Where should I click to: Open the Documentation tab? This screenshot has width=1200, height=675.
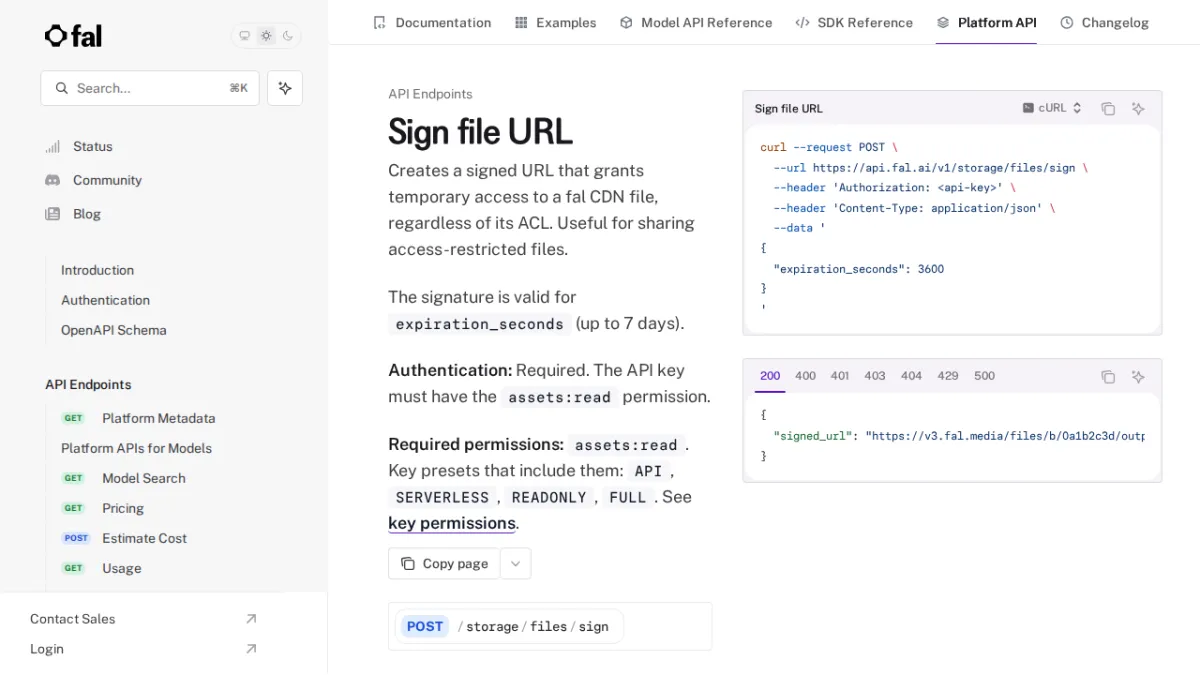[432, 22]
